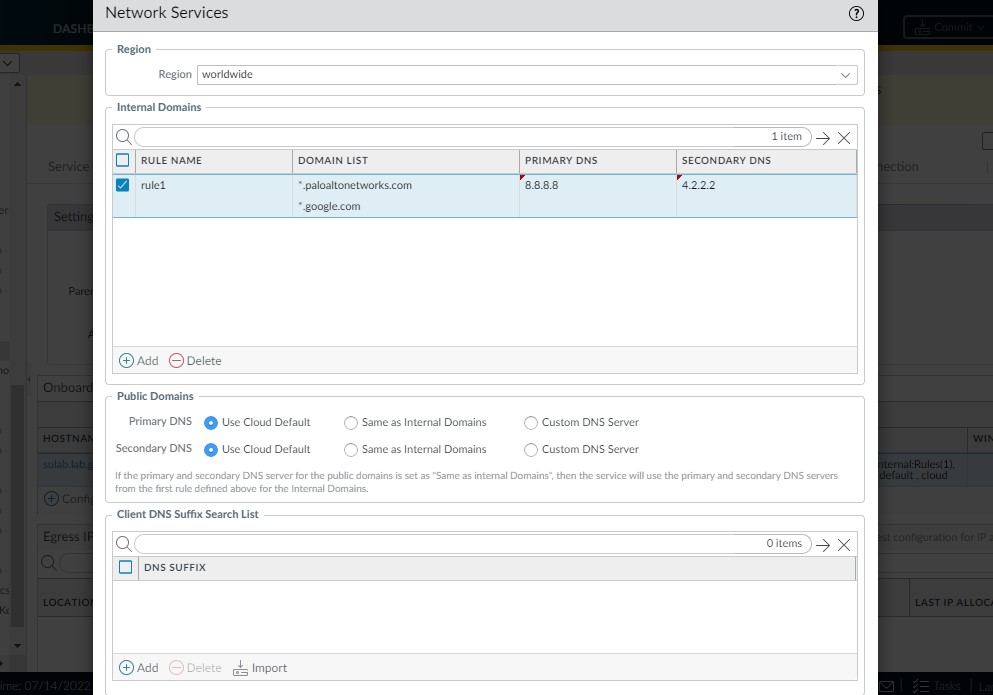This screenshot has height=695, width=993.
Task: Open the Network Services help icon
Action: tap(856, 14)
